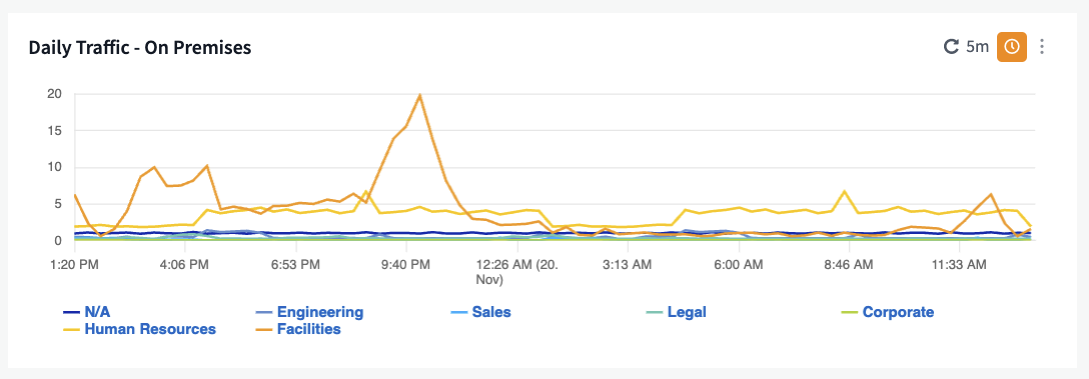Click the dark blue N/A legend swatch
Image resolution: width=1089 pixels, height=379 pixels.
point(72,312)
